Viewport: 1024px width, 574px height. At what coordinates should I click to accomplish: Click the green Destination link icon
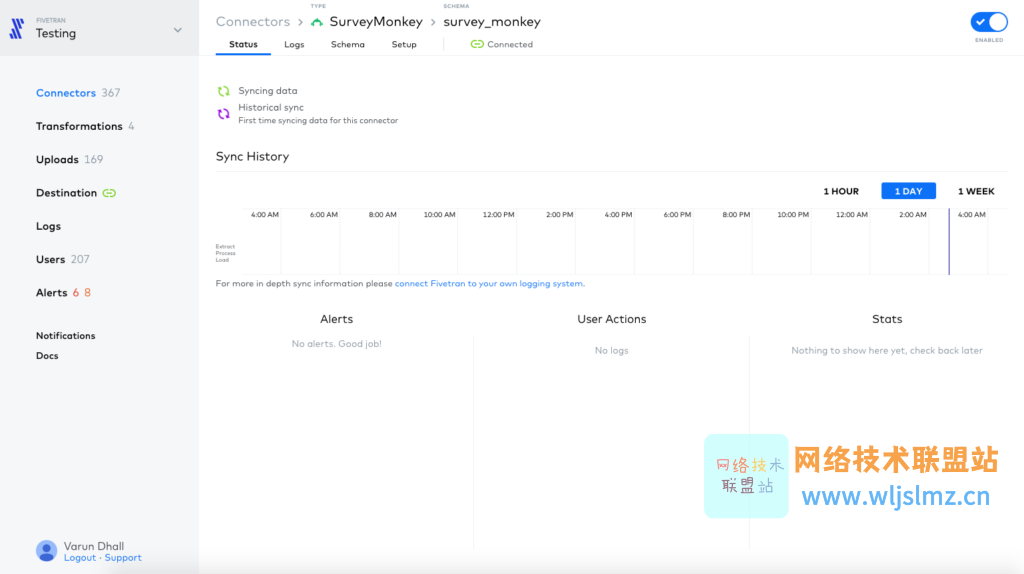109,193
